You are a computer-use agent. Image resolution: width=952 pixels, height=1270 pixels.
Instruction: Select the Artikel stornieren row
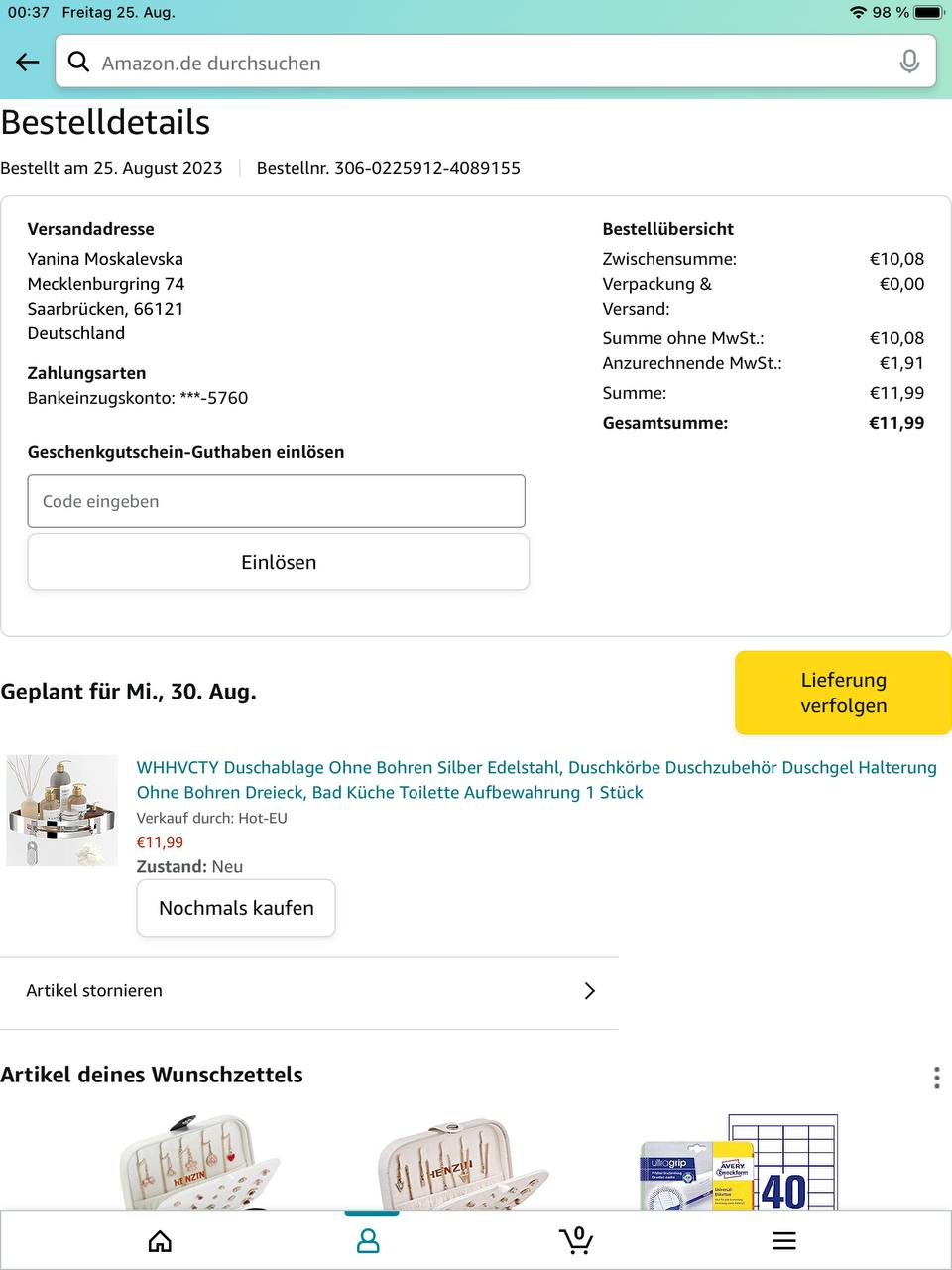pos(297,991)
